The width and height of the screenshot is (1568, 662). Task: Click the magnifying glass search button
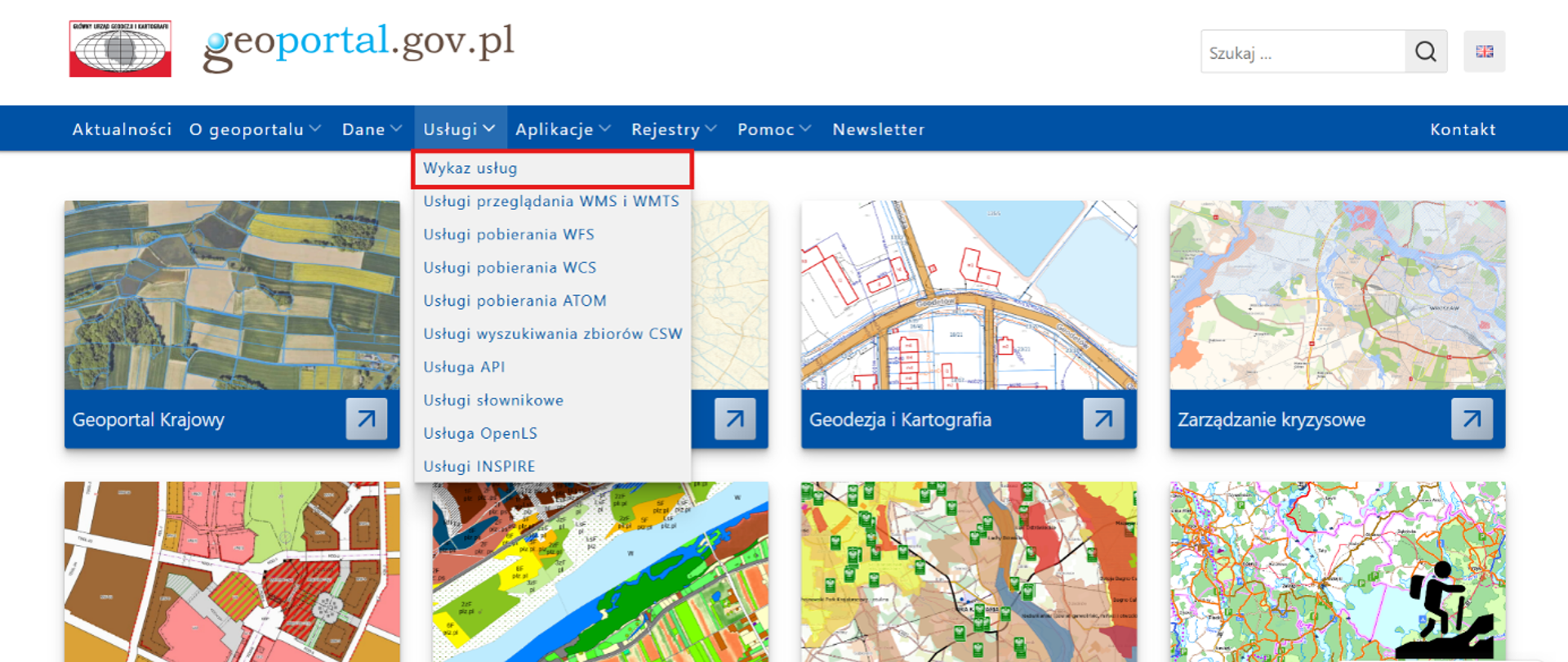[x=1426, y=51]
